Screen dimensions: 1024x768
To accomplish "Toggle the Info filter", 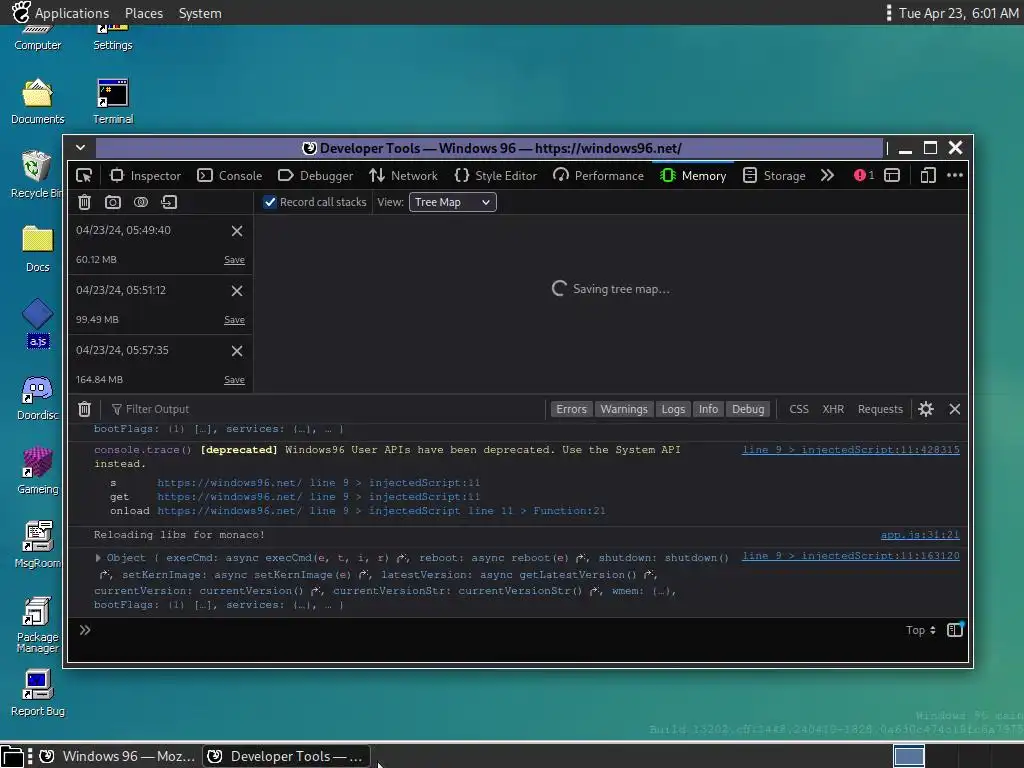I will 709,409.
